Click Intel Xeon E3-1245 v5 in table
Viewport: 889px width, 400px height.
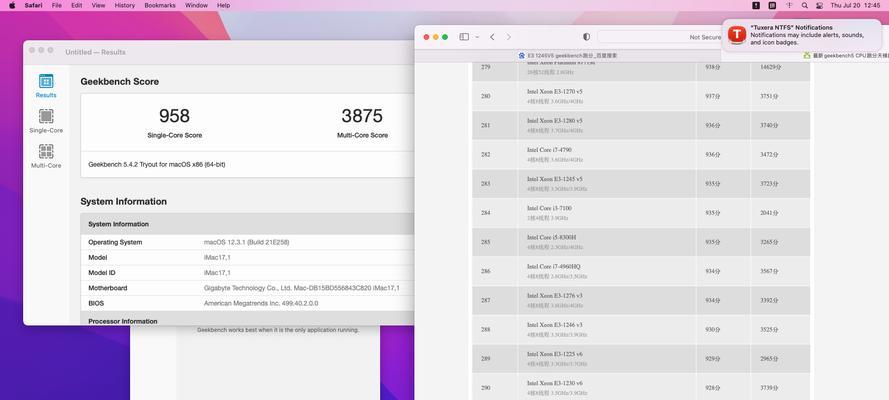554,179
